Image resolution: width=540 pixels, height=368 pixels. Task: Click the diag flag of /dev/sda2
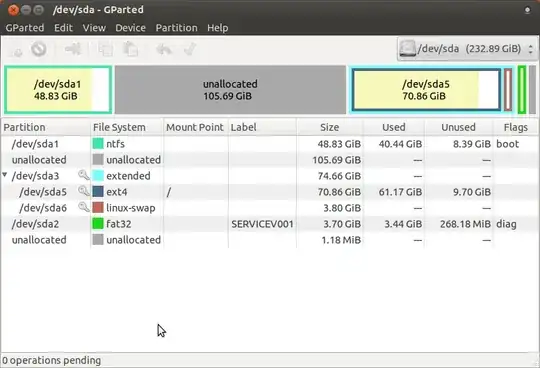[x=506, y=224]
